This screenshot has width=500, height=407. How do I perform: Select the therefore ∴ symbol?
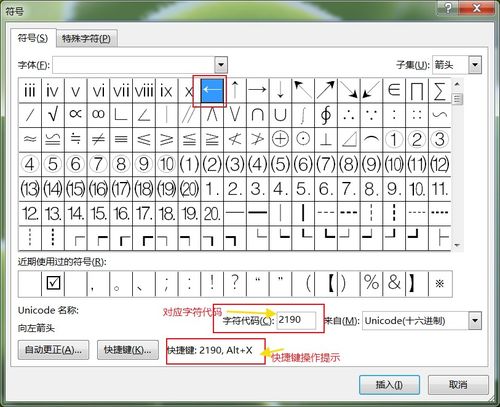[348, 115]
